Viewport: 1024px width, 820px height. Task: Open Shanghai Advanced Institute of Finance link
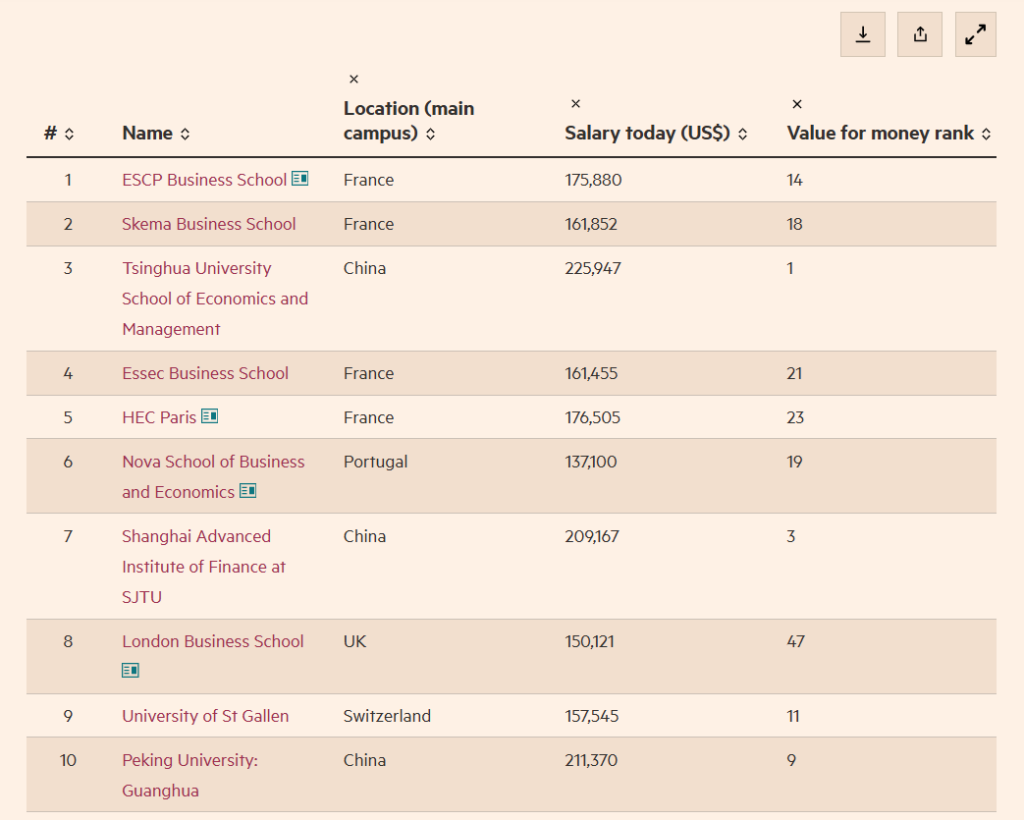coord(204,567)
